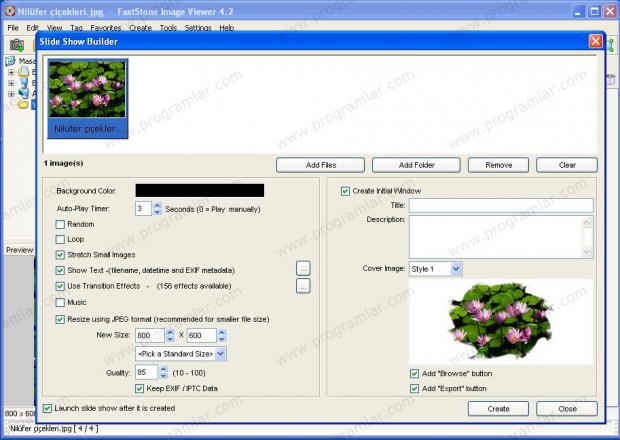620x440 pixels.
Task: Click the Close button at dialog bottom
Action: click(567, 409)
